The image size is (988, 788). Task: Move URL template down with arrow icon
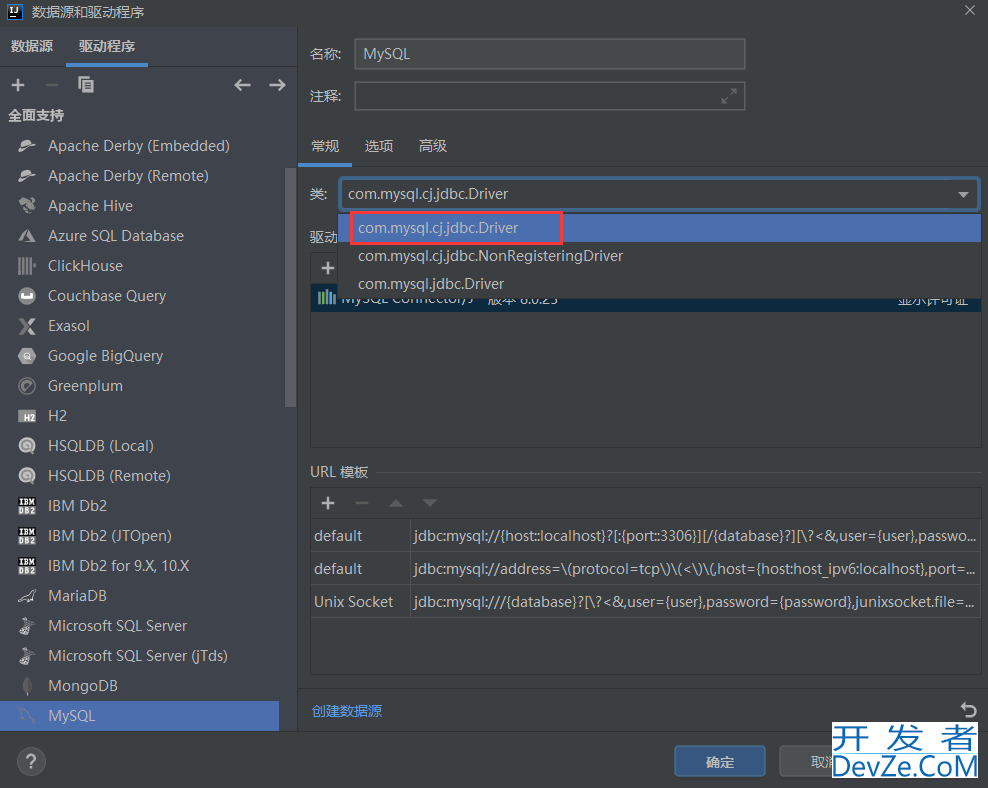tap(430, 503)
